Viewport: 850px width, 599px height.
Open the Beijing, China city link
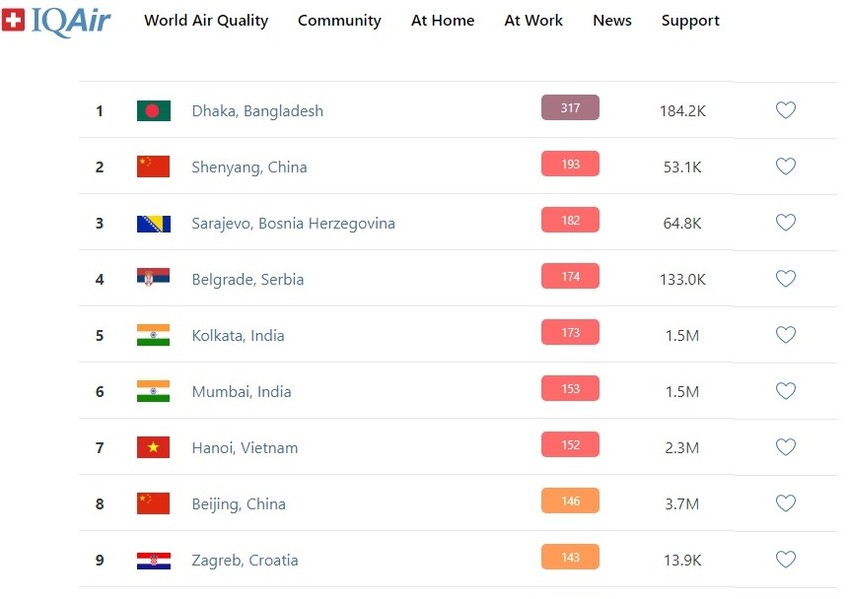point(238,504)
